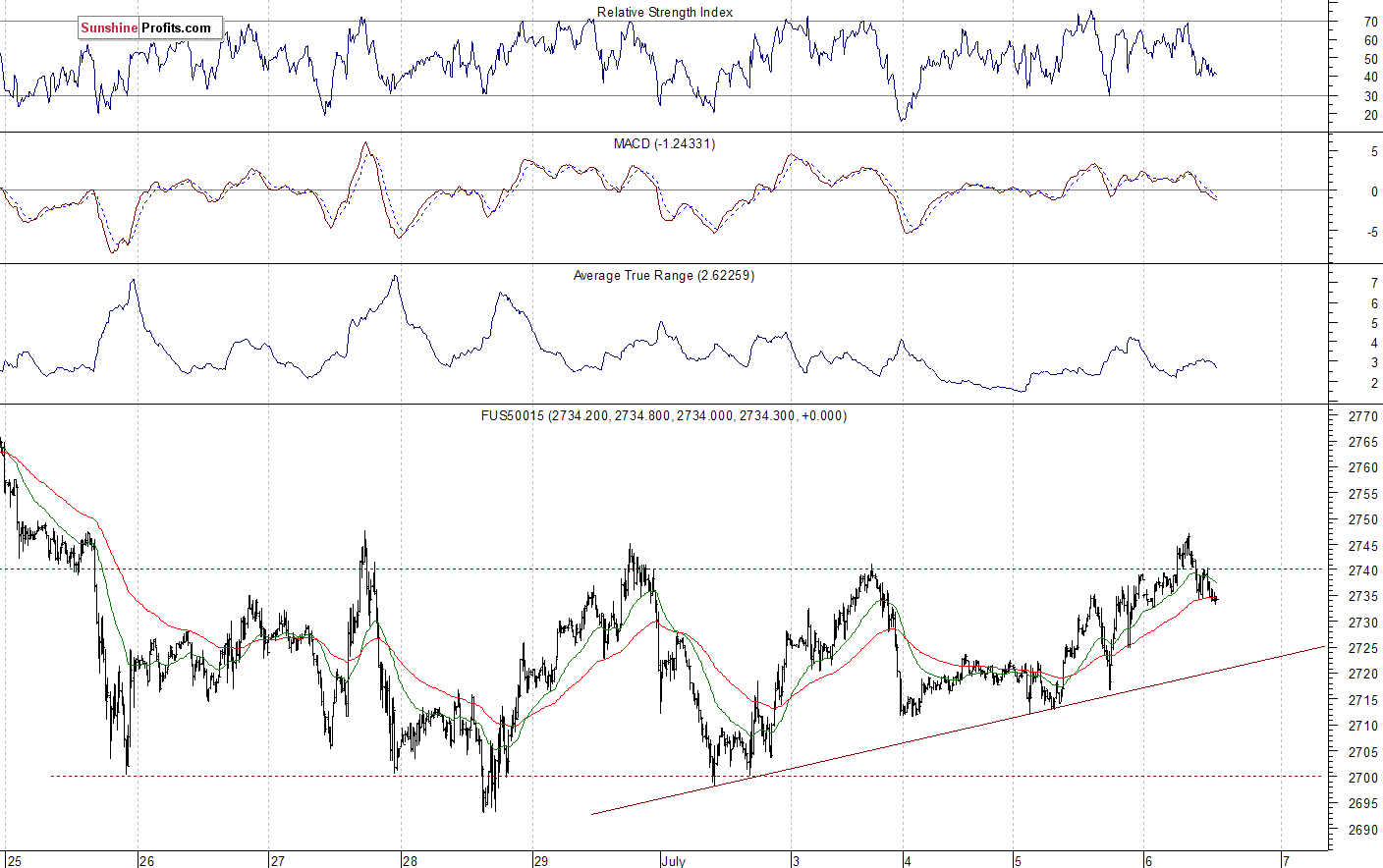Select the 2740 price axis label
Screen dimensions: 1383x868
[x=1363, y=571]
